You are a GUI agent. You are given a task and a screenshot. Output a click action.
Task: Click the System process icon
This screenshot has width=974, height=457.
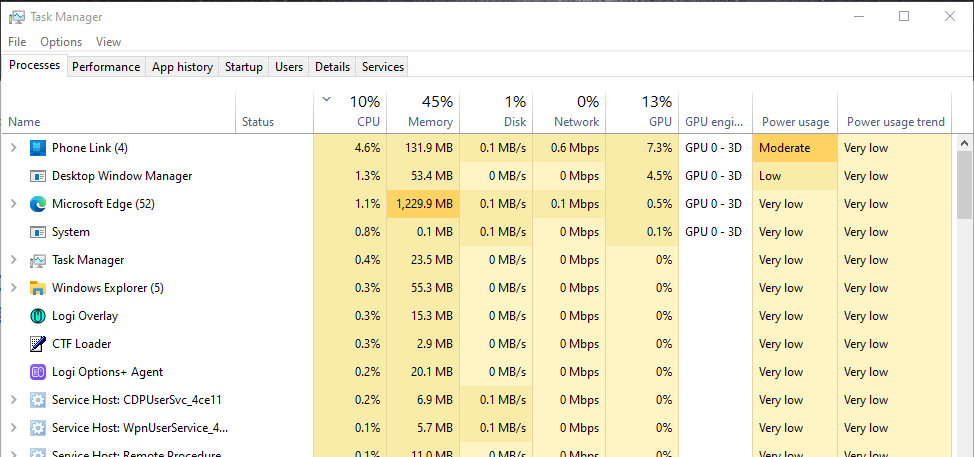click(38, 232)
